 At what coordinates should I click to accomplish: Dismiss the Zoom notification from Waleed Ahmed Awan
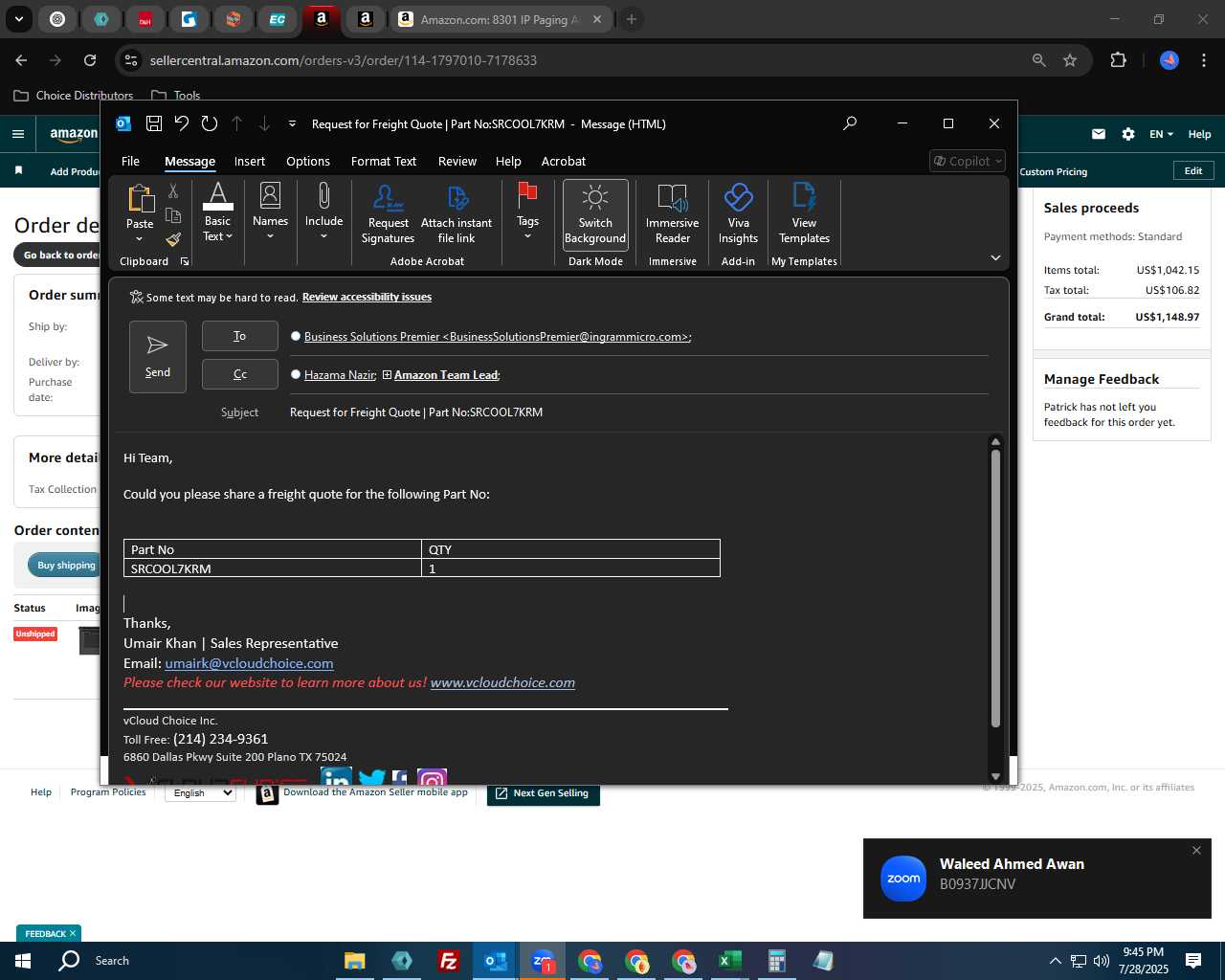pyautogui.click(x=1196, y=850)
